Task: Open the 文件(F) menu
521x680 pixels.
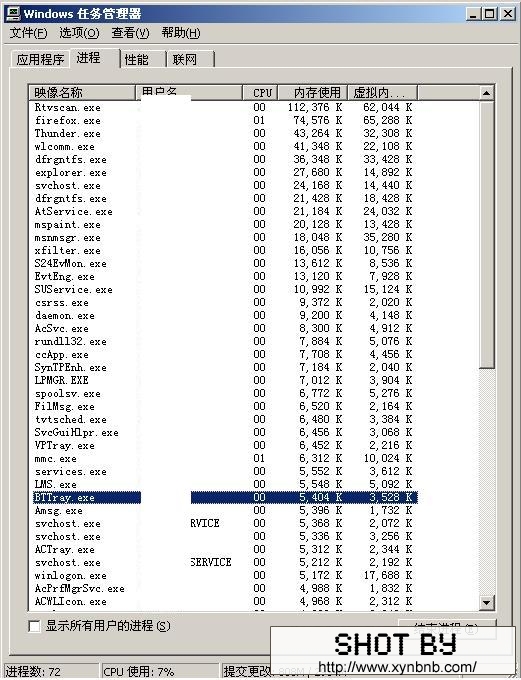Action: (x=28, y=33)
